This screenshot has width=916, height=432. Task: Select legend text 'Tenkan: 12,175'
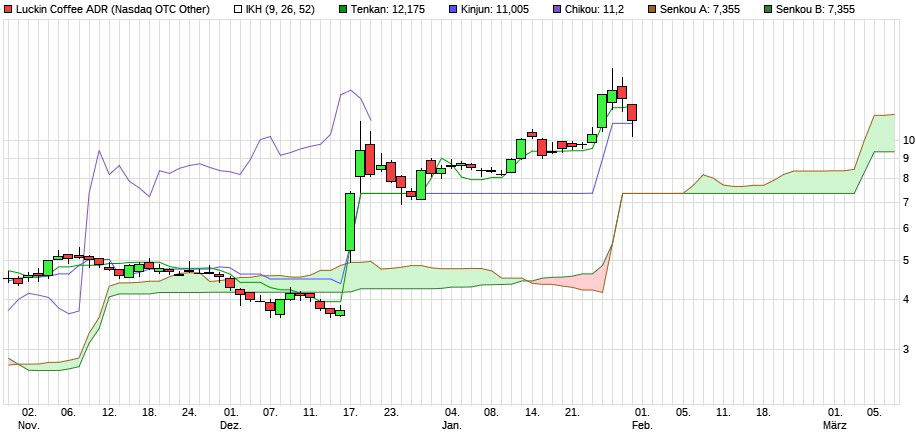(x=387, y=9)
